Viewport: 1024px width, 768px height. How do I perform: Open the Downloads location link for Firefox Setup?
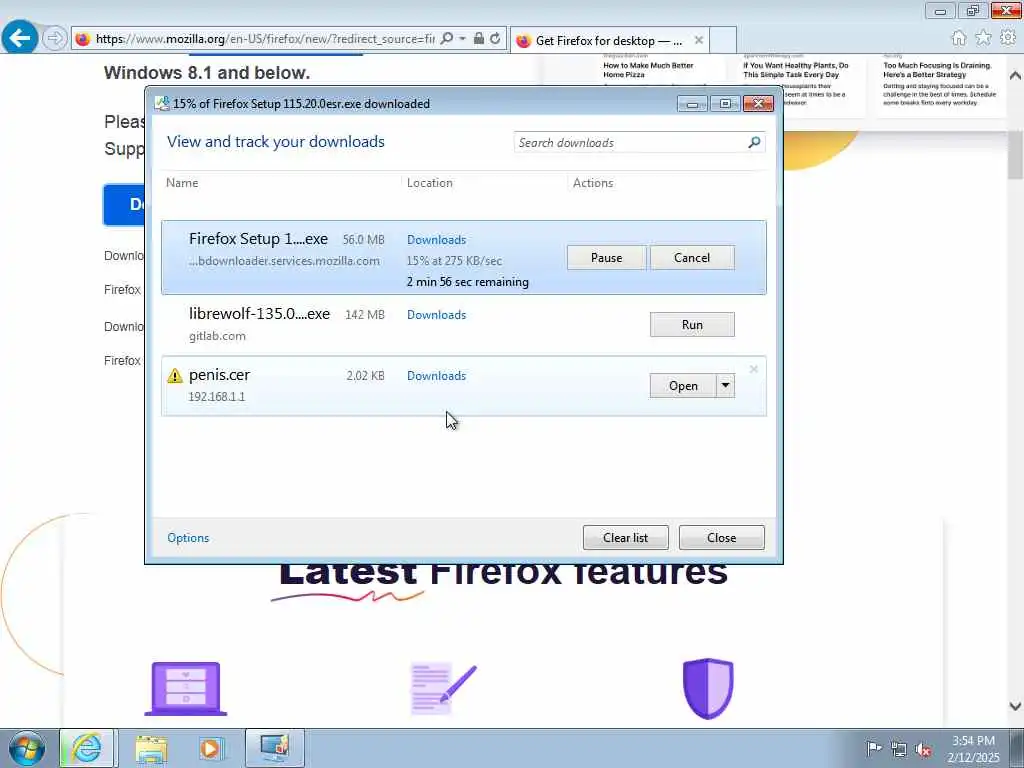tap(436, 240)
